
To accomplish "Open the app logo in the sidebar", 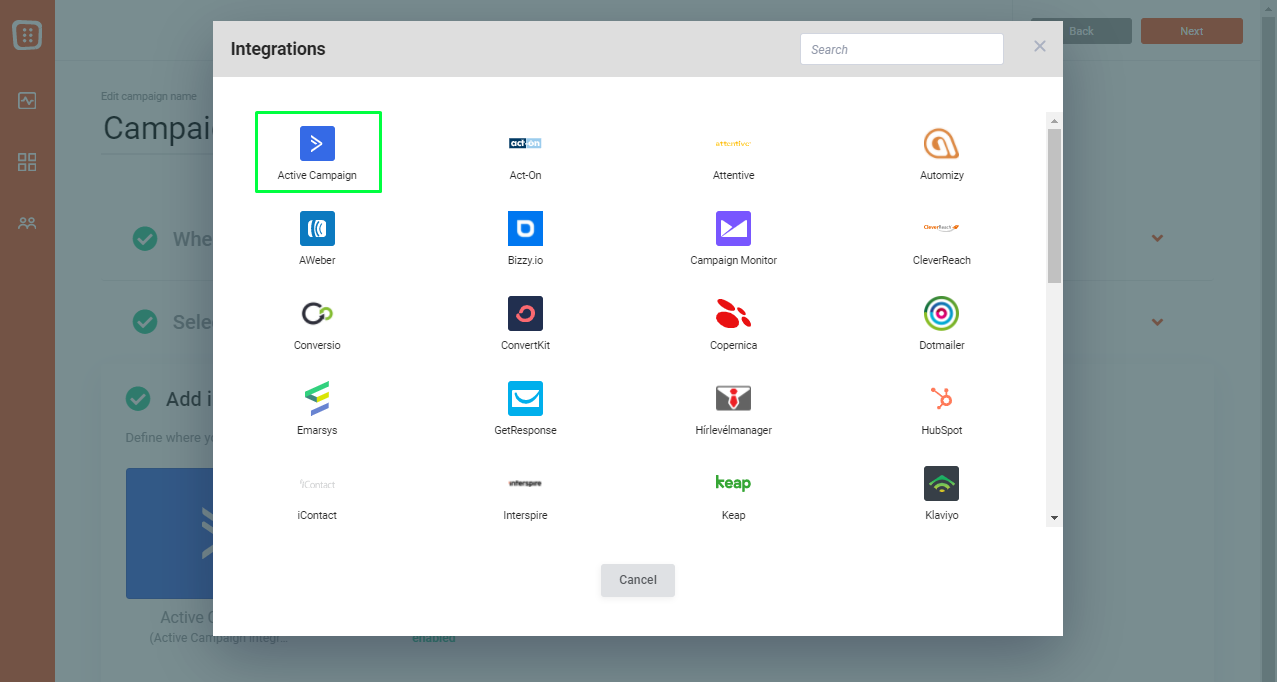I will (27, 35).
